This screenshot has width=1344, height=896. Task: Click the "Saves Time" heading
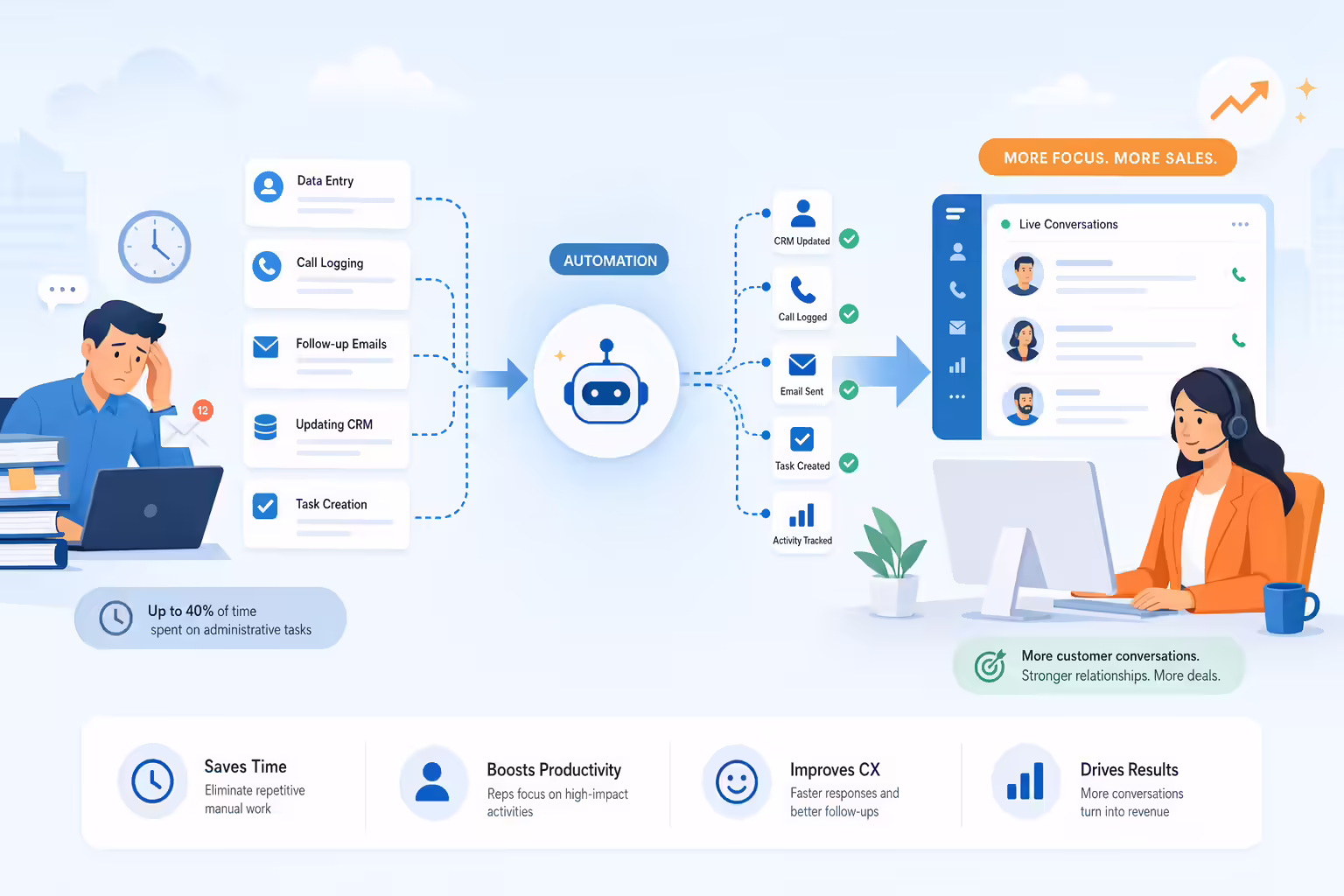click(245, 766)
